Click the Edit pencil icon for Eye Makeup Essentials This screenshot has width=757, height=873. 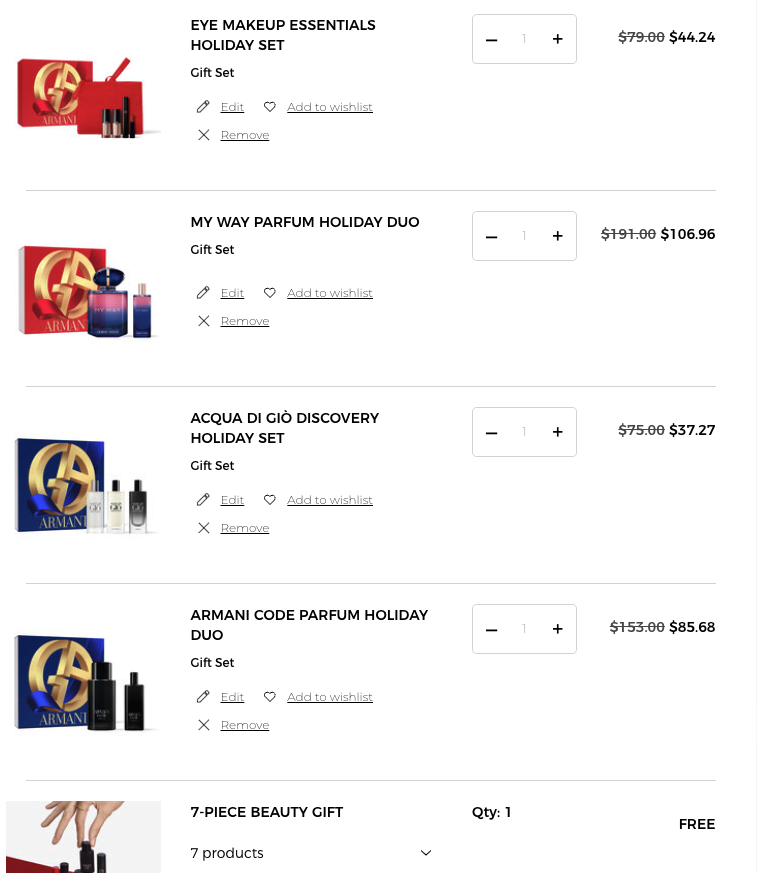(203, 107)
